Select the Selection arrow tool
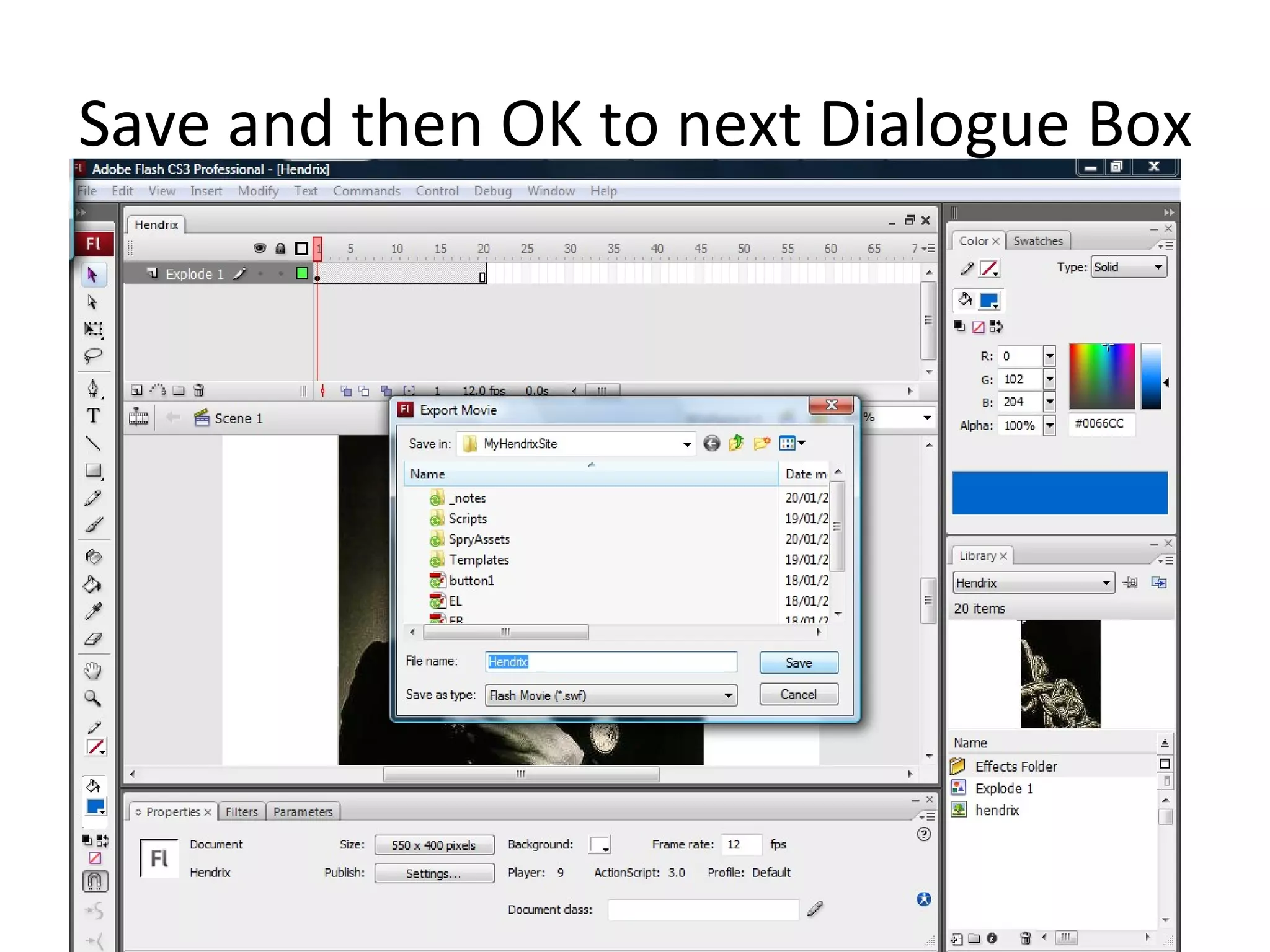This screenshot has height=952, width=1270. [92, 275]
